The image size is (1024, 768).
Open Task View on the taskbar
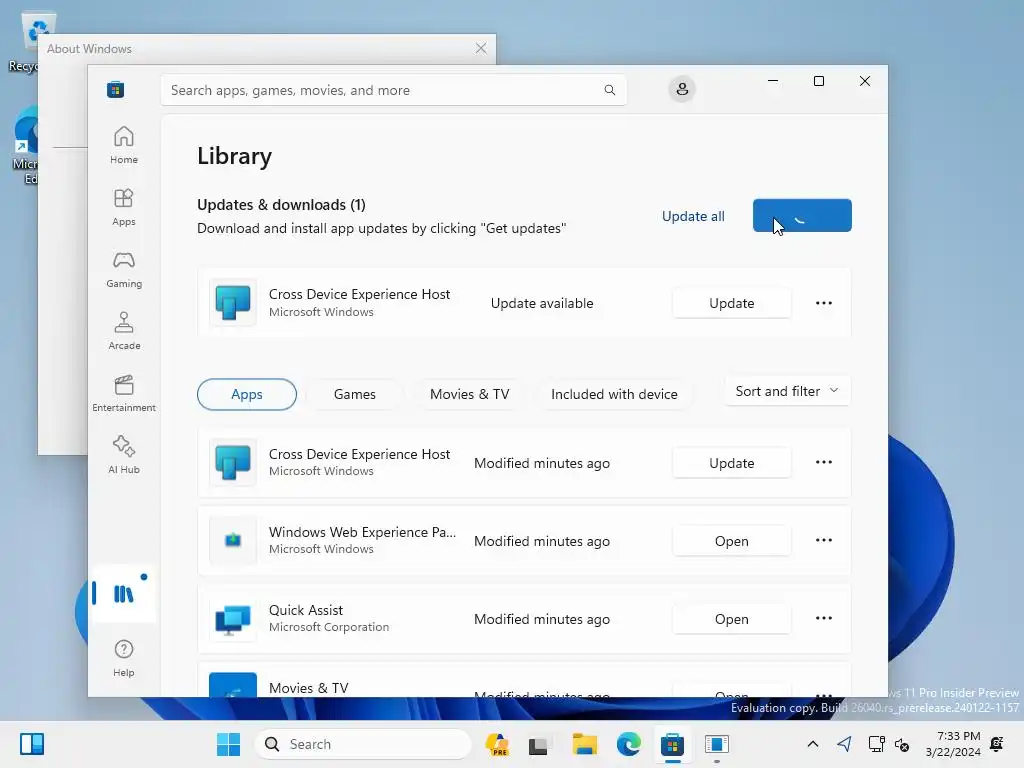coord(538,744)
